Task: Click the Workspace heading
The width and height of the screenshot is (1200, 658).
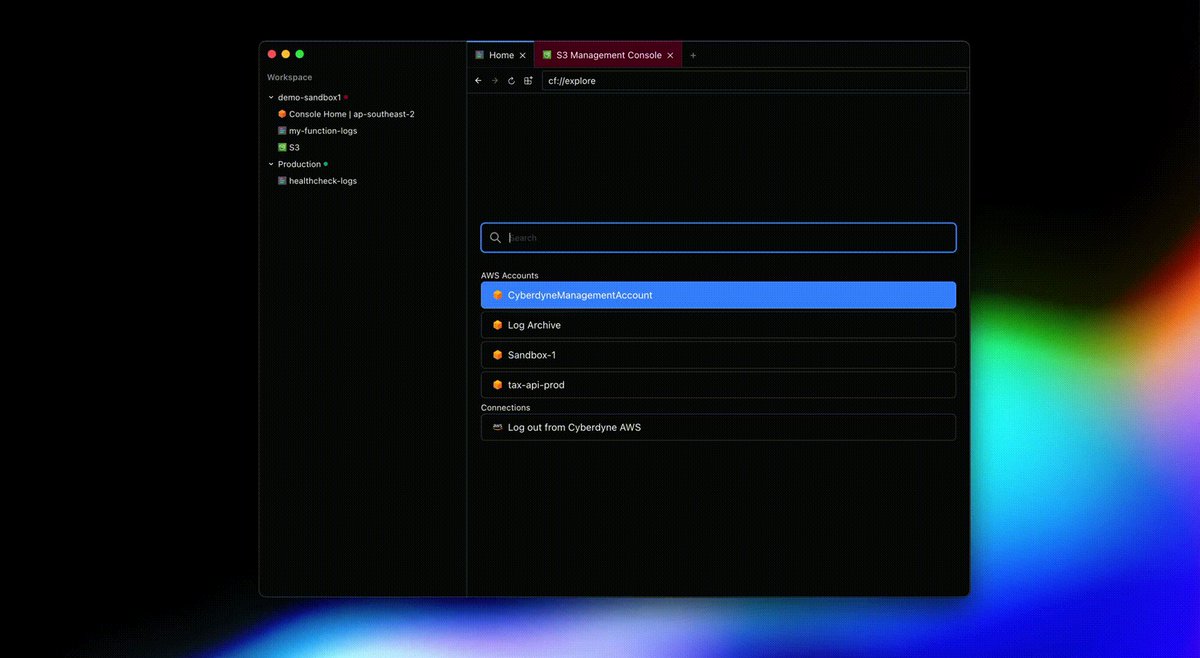Action: click(289, 77)
